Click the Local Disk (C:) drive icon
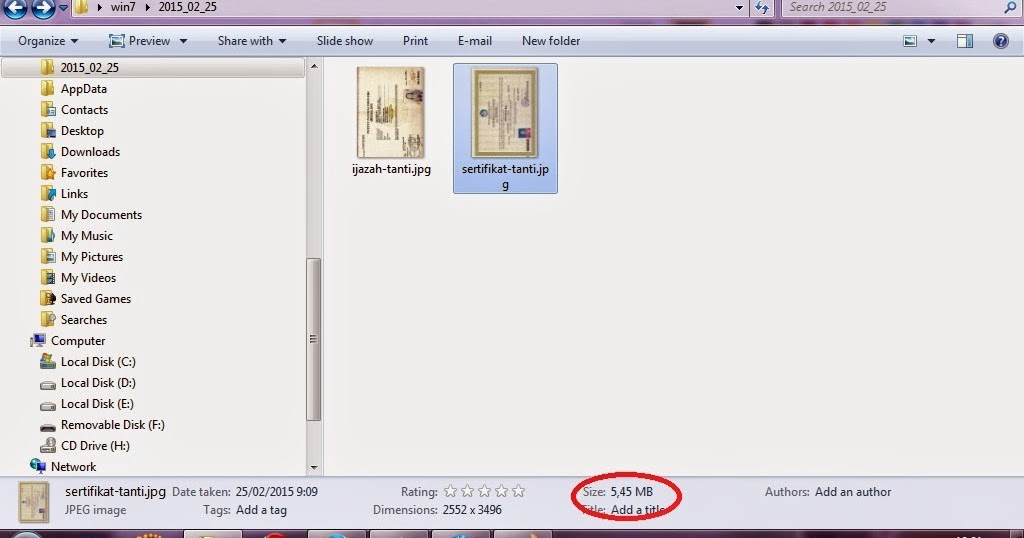Viewport: 1024px width, 538px height. pos(48,361)
